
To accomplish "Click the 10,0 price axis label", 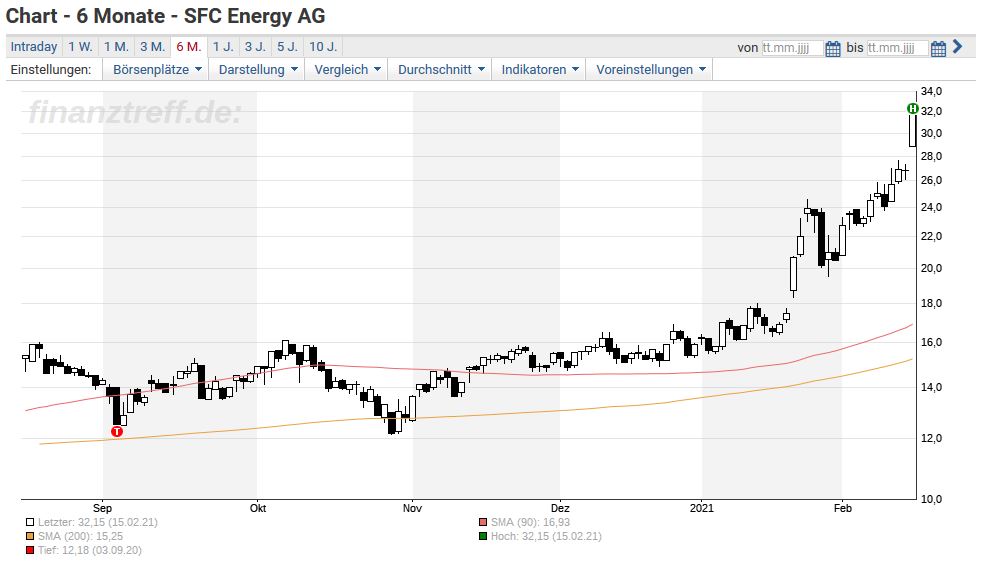I will (932, 499).
